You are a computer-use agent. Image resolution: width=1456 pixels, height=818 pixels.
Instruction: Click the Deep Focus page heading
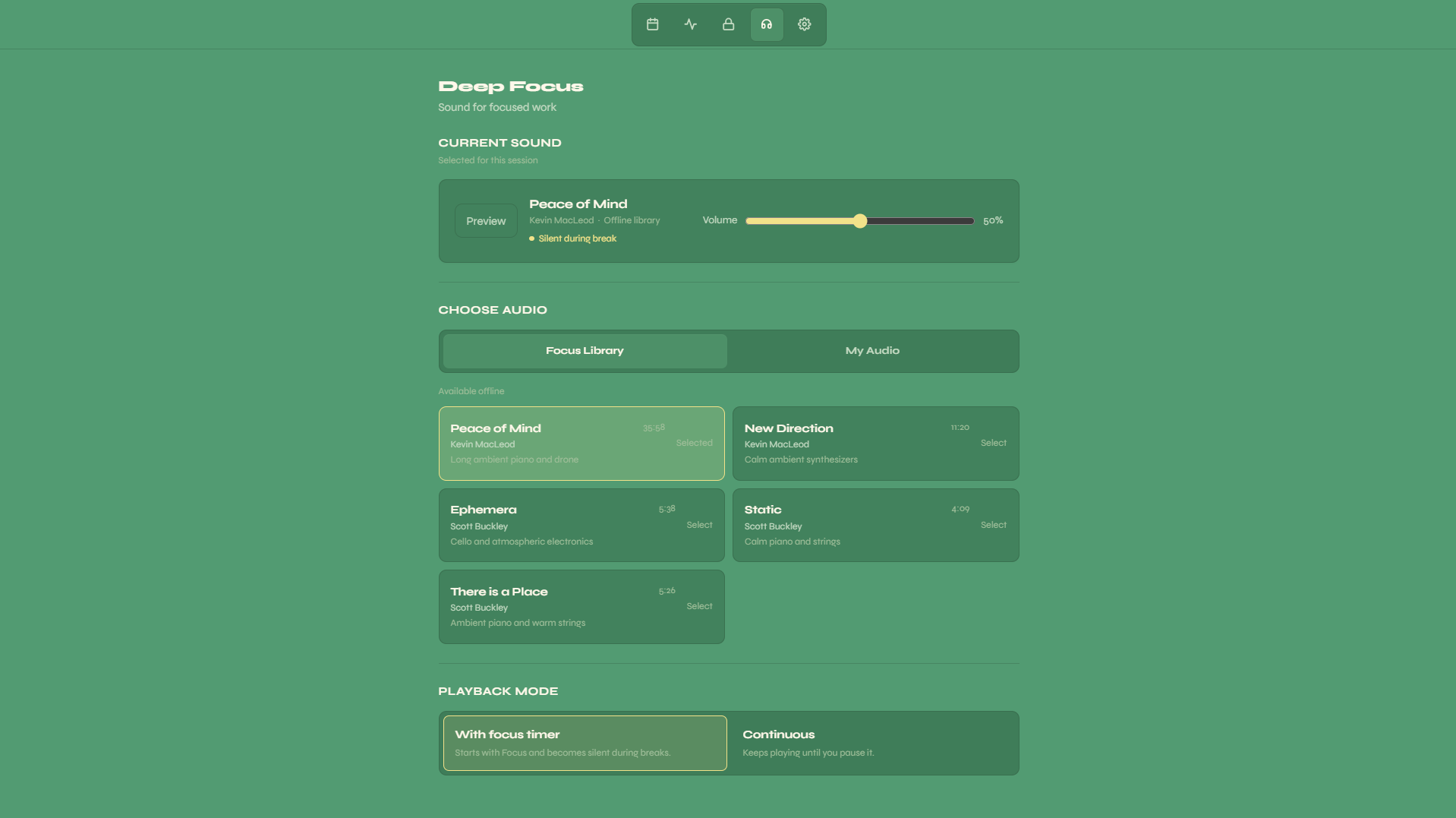pos(511,87)
